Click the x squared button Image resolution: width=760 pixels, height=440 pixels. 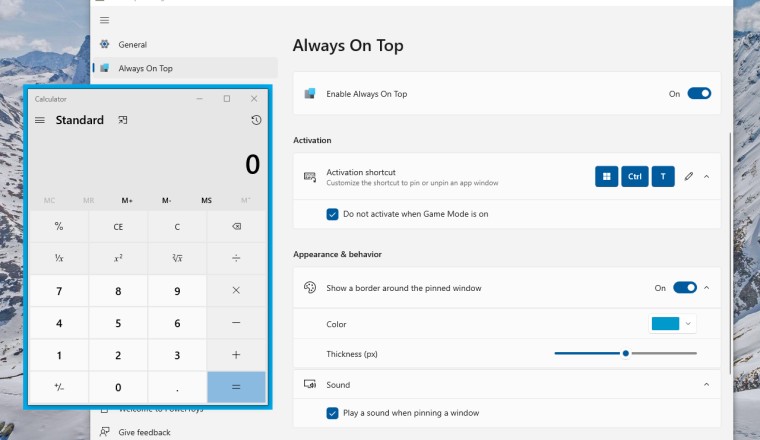coord(118,258)
